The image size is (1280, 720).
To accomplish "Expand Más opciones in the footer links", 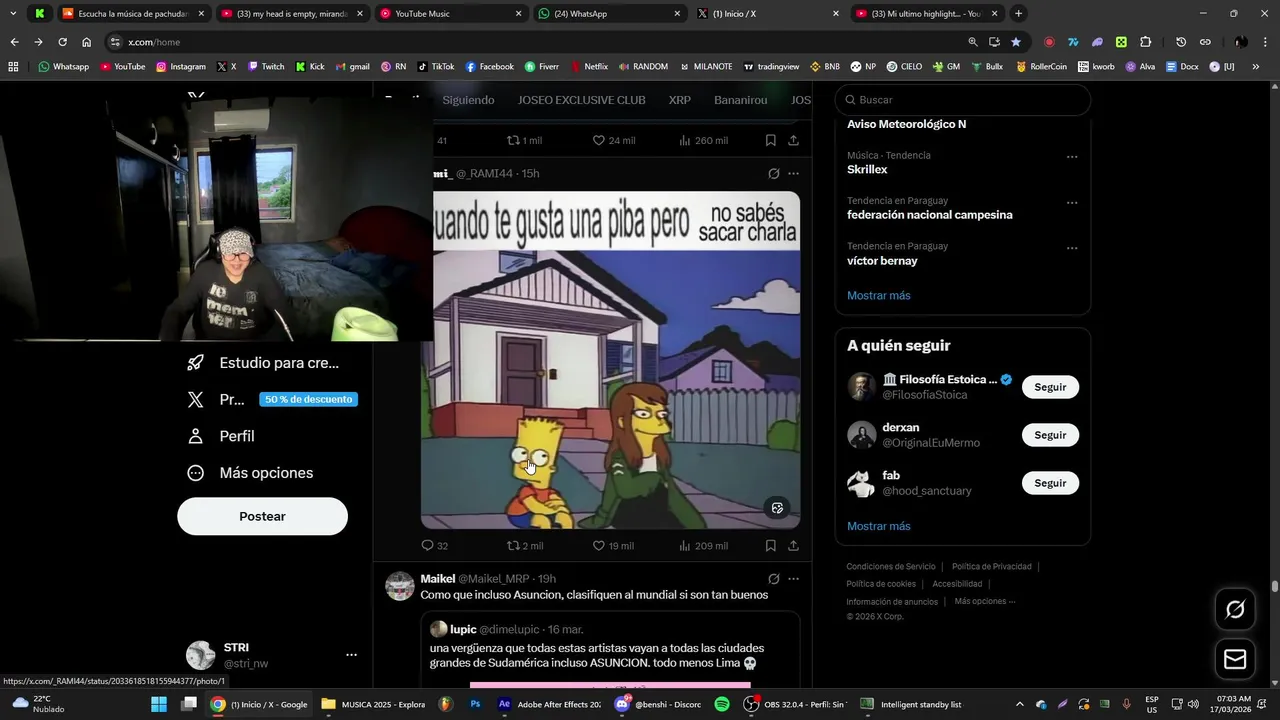I will (x=984, y=601).
